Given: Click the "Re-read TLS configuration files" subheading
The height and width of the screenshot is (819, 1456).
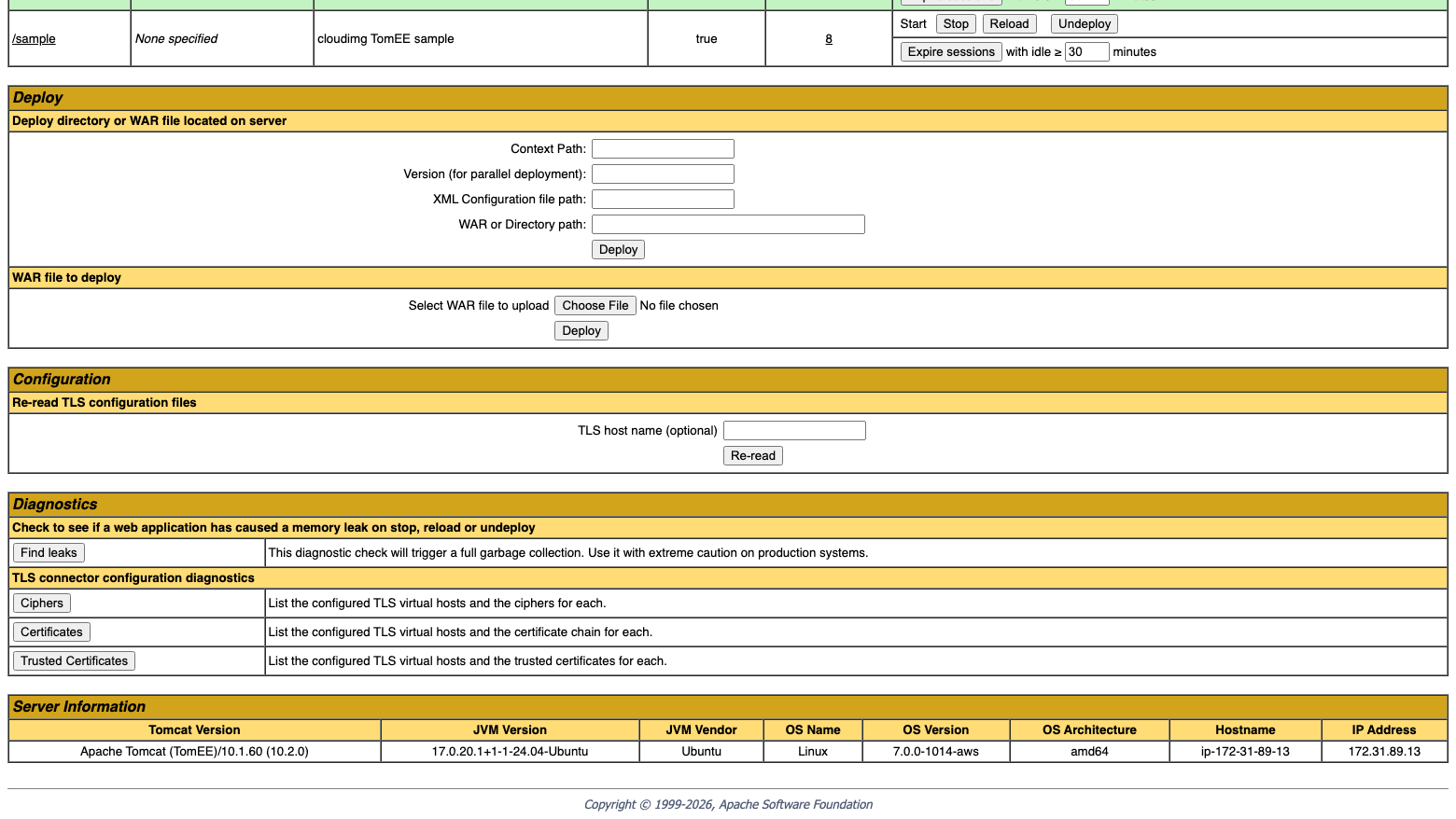Looking at the screenshot, I should [105, 403].
